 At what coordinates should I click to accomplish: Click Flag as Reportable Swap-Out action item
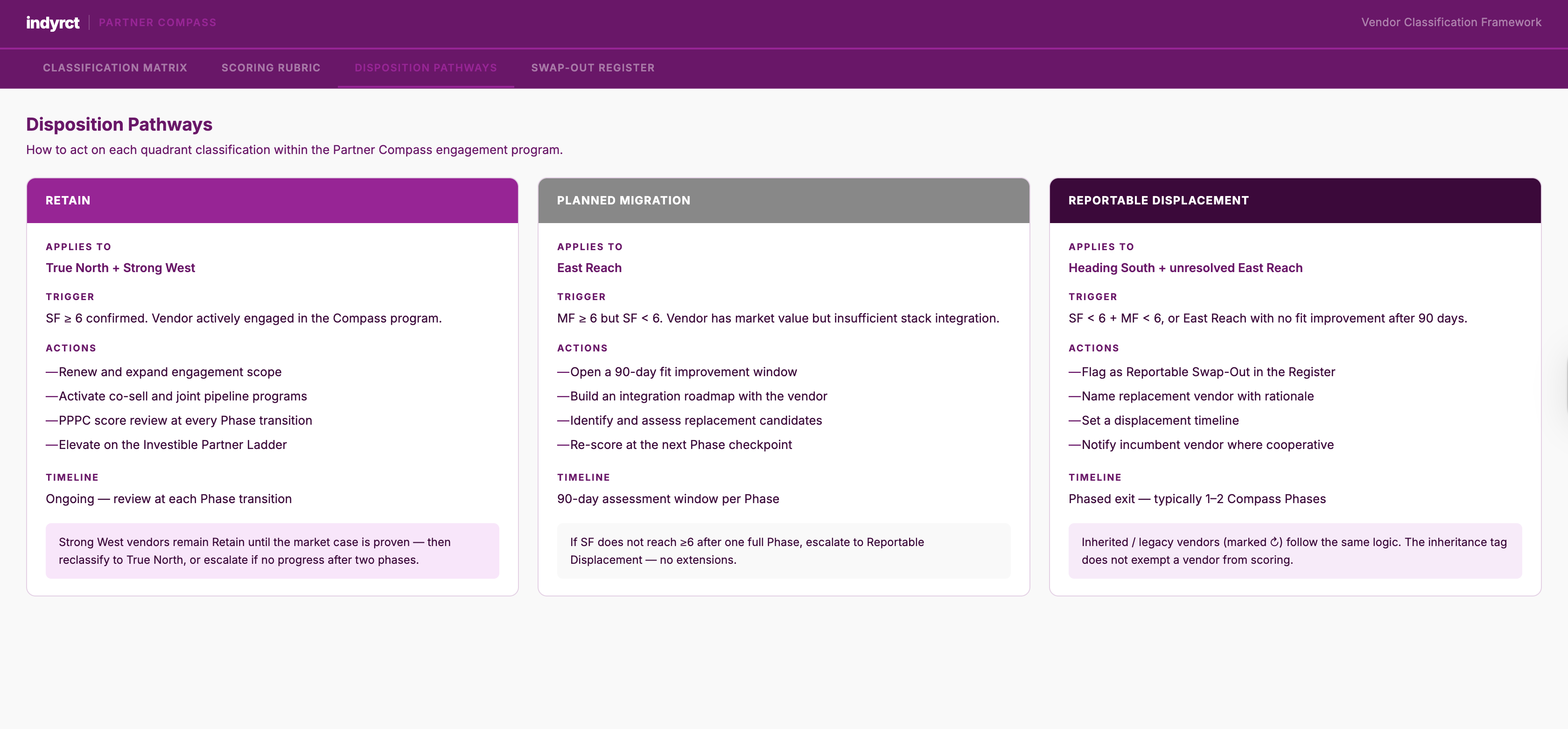1202,372
